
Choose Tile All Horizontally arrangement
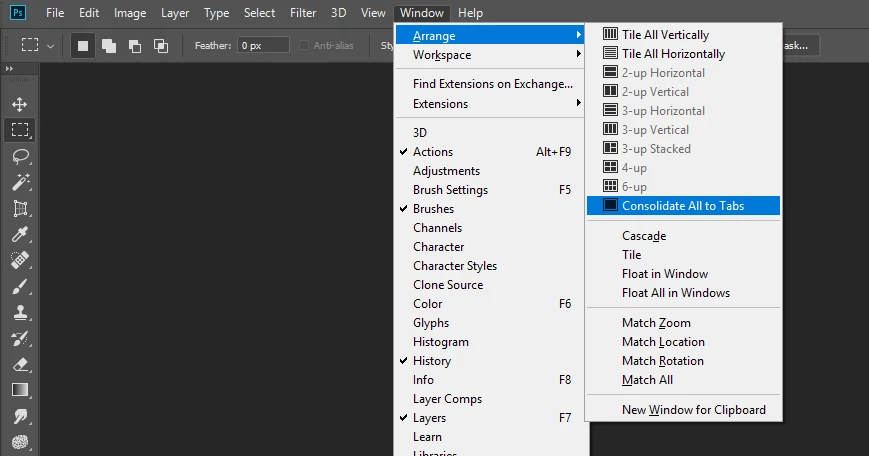pyautogui.click(x=683, y=54)
